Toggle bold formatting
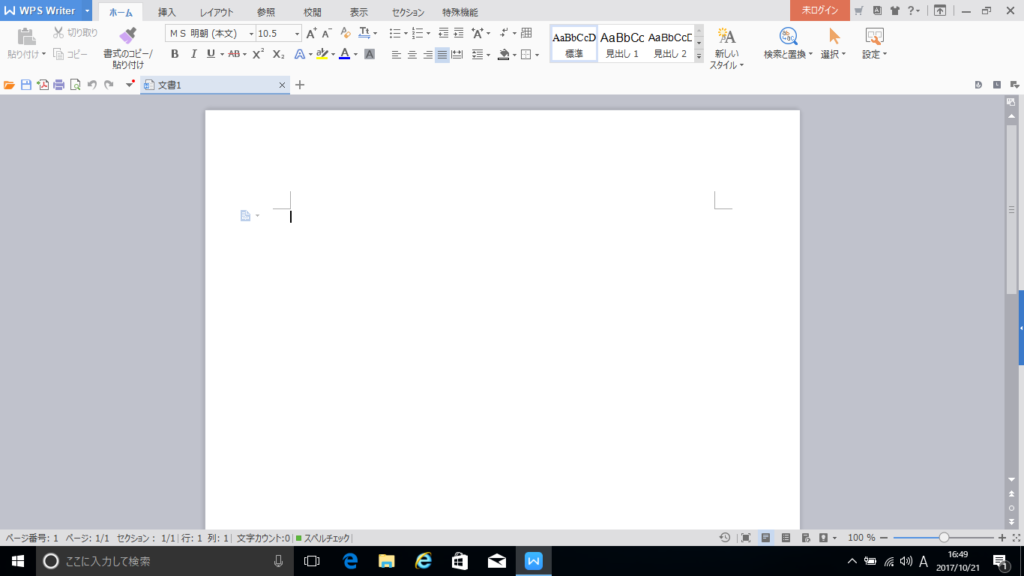The width and height of the screenshot is (1024, 576). [x=175, y=54]
